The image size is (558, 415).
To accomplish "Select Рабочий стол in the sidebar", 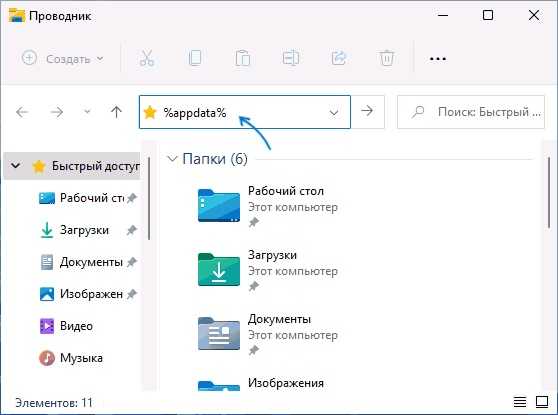I will coord(82,198).
